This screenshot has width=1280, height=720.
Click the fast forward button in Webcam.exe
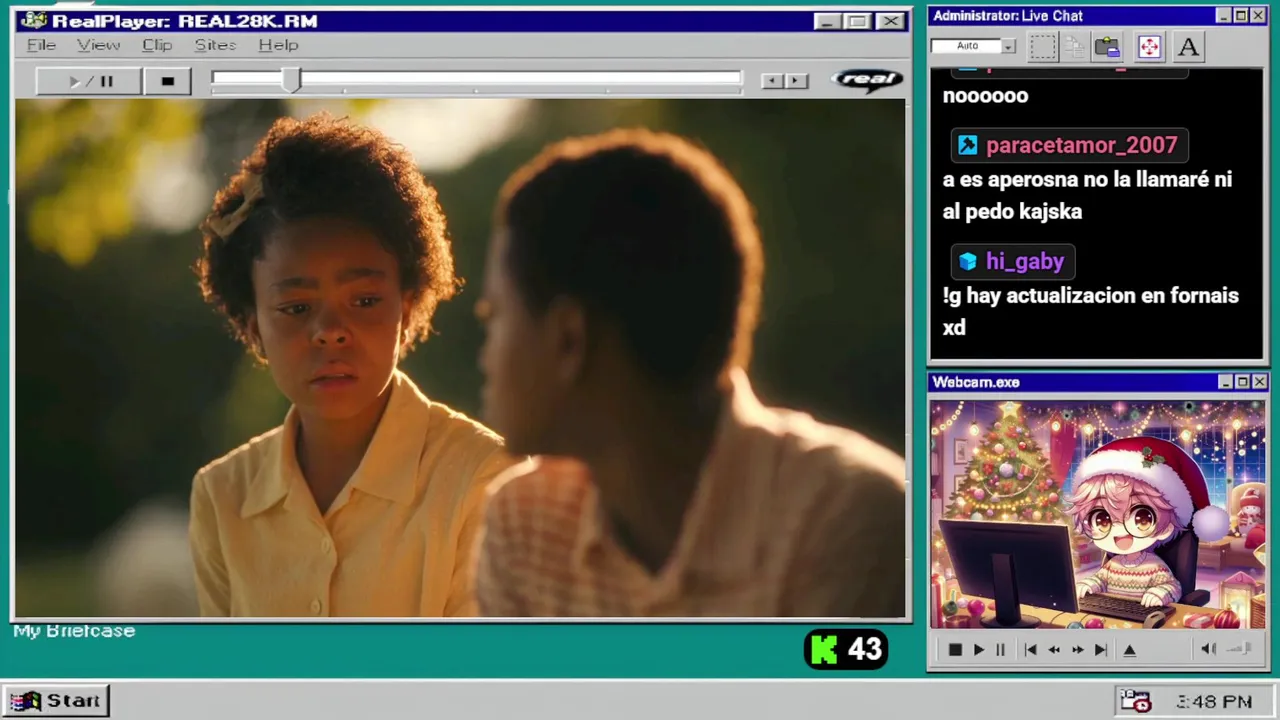click(1077, 650)
